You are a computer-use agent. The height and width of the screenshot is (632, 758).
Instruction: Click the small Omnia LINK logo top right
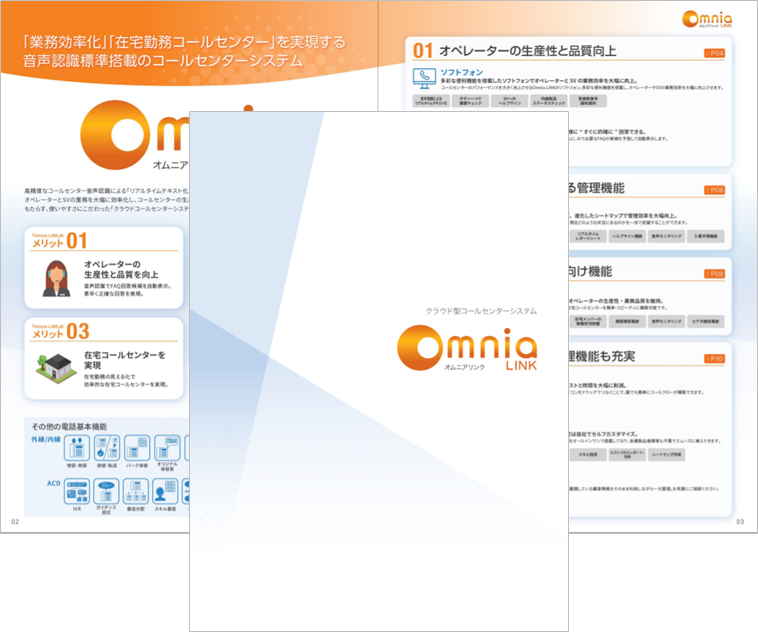click(x=707, y=19)
